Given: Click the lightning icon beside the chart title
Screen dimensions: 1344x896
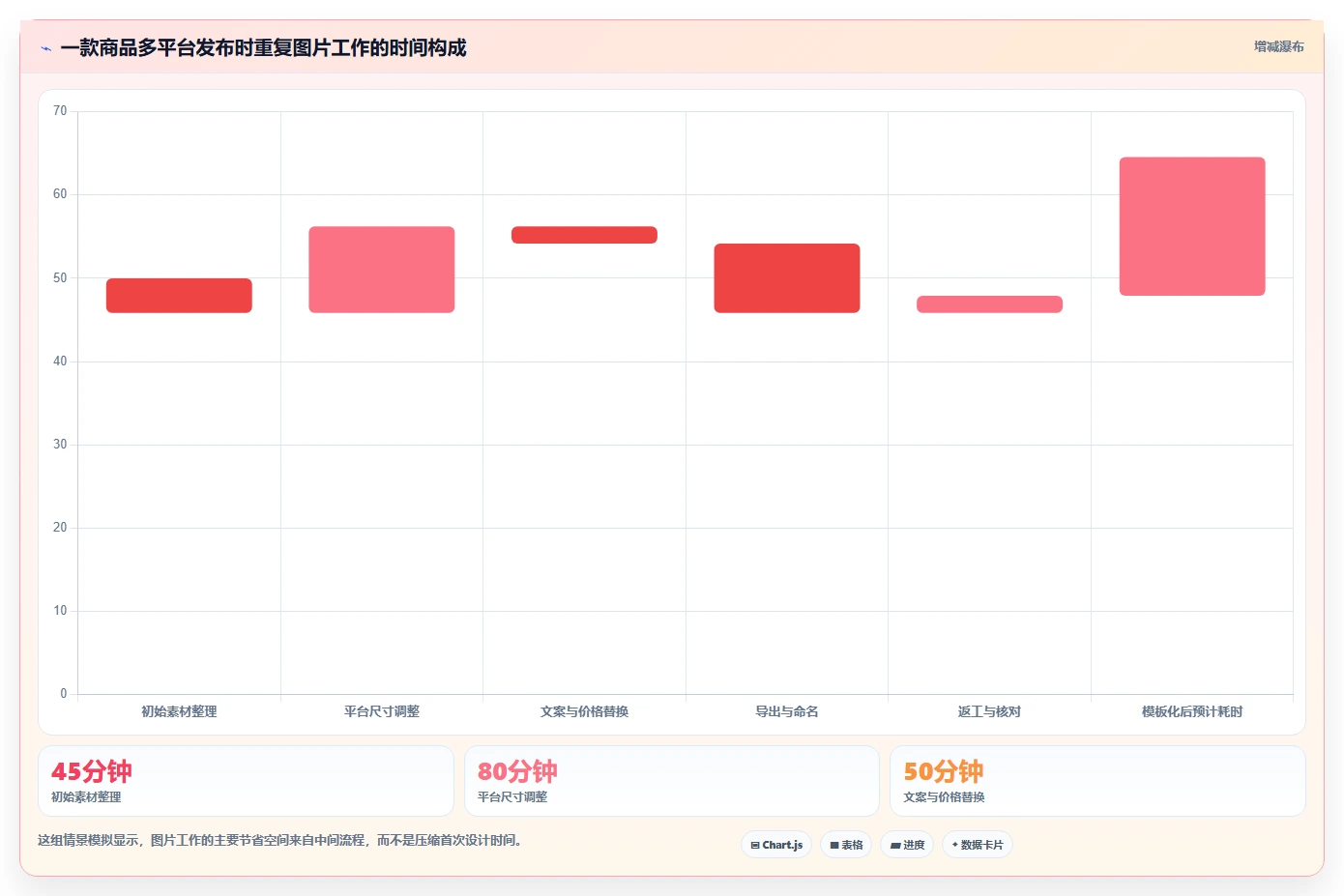Looking at the screenshot, I should 45,48.
